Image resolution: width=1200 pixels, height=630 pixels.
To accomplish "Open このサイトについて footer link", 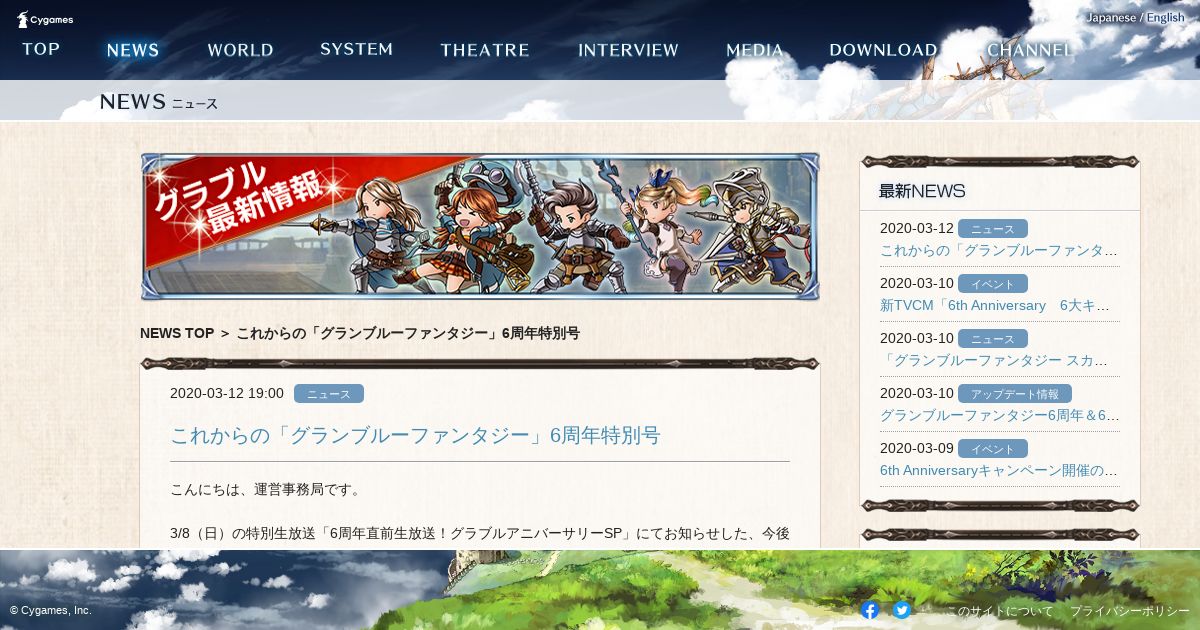I will (x=999, y=610).
